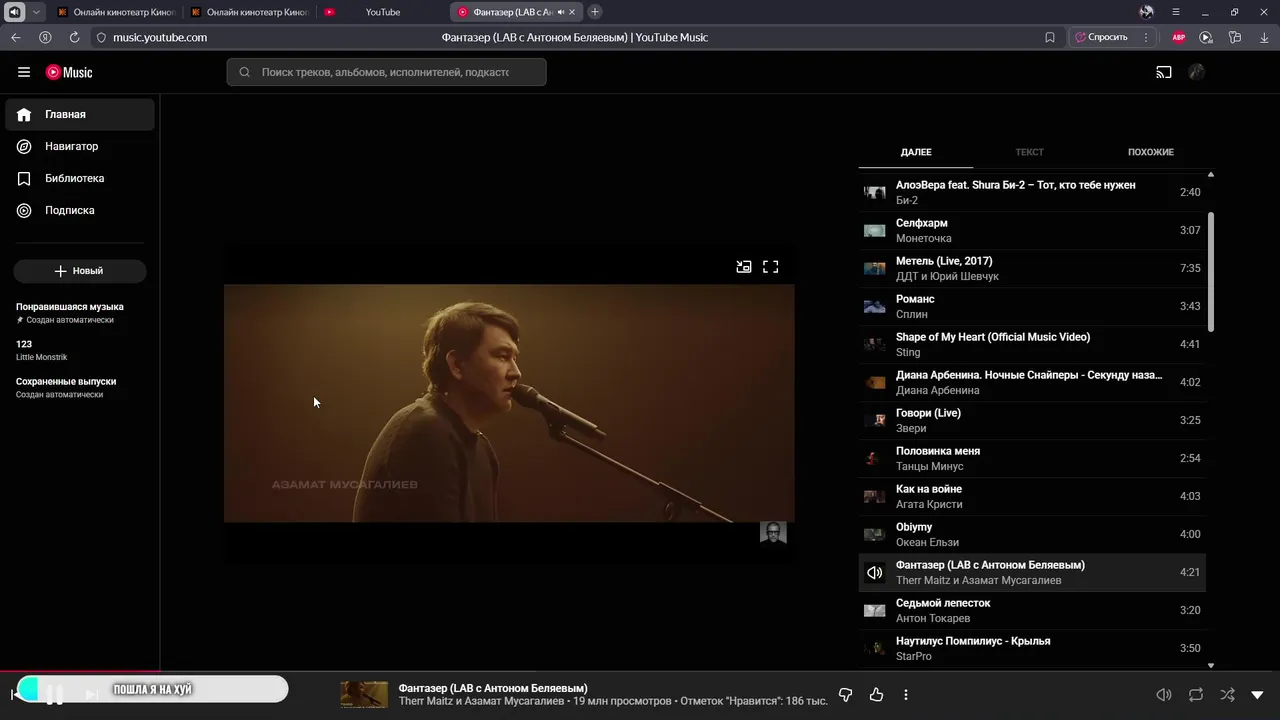Open the YouTube Music hamburger menu
Image resolution: width=1280 pixels, height=720 pixels.
coord(24,72)
